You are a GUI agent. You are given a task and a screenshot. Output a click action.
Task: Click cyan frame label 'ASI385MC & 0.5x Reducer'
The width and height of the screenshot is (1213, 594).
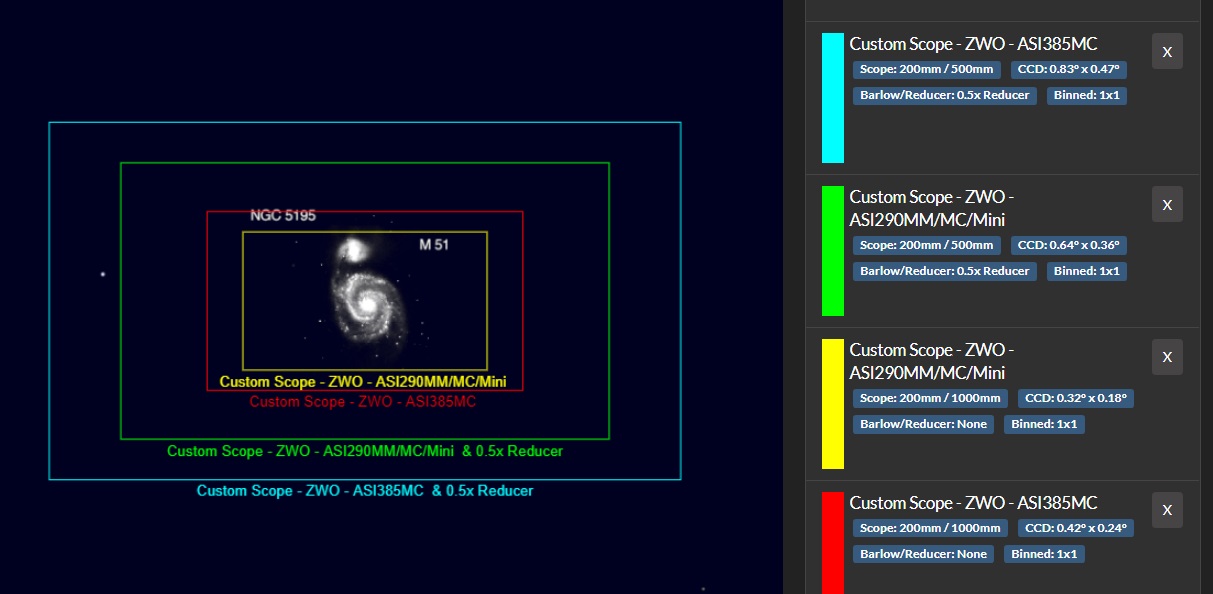pyautogui.click(x=365, y=491)
